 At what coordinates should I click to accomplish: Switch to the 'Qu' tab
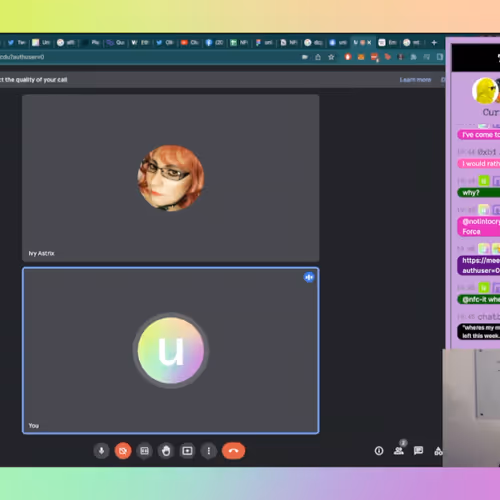(116, 43)
